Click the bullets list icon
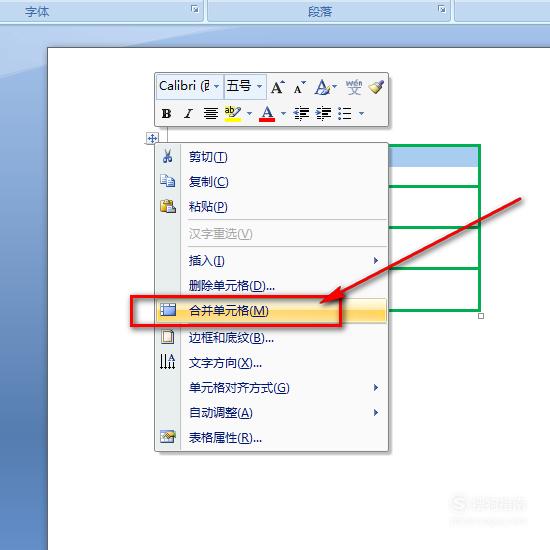 pos(345,113)
